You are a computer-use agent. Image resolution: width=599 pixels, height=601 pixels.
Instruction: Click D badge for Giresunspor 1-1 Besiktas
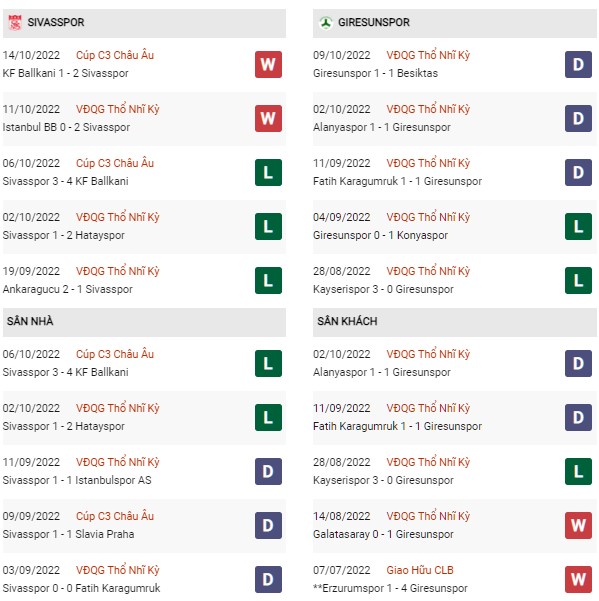578,64
